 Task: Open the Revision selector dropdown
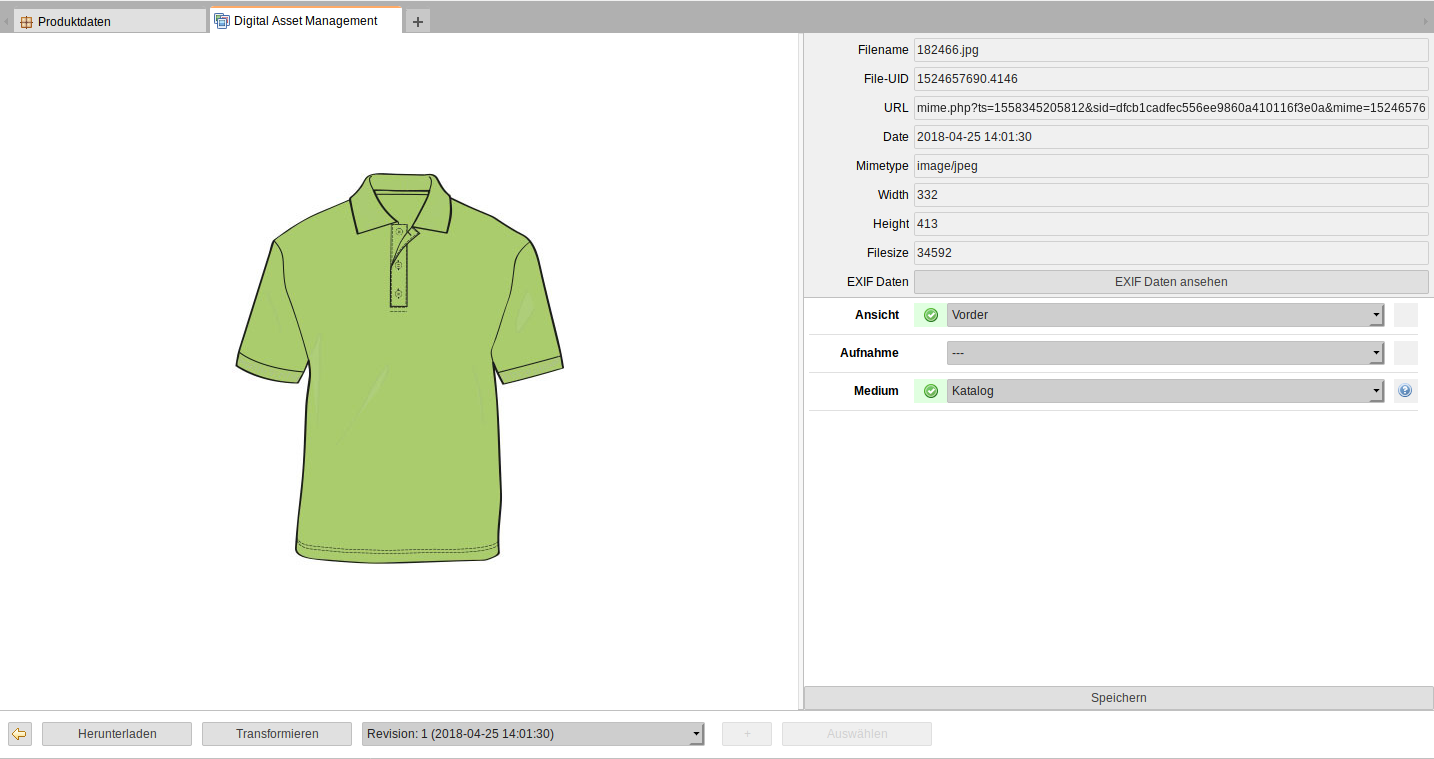(533, 734)
